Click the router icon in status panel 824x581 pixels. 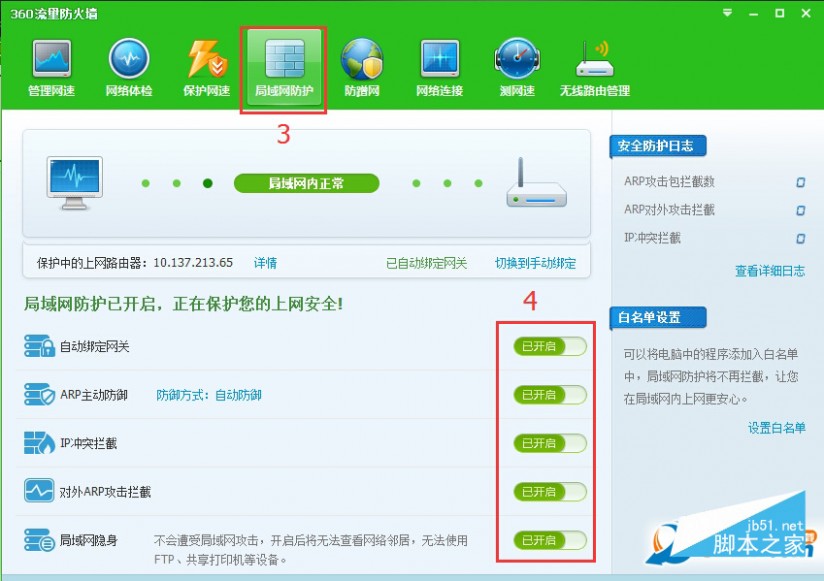pos(537,182)
